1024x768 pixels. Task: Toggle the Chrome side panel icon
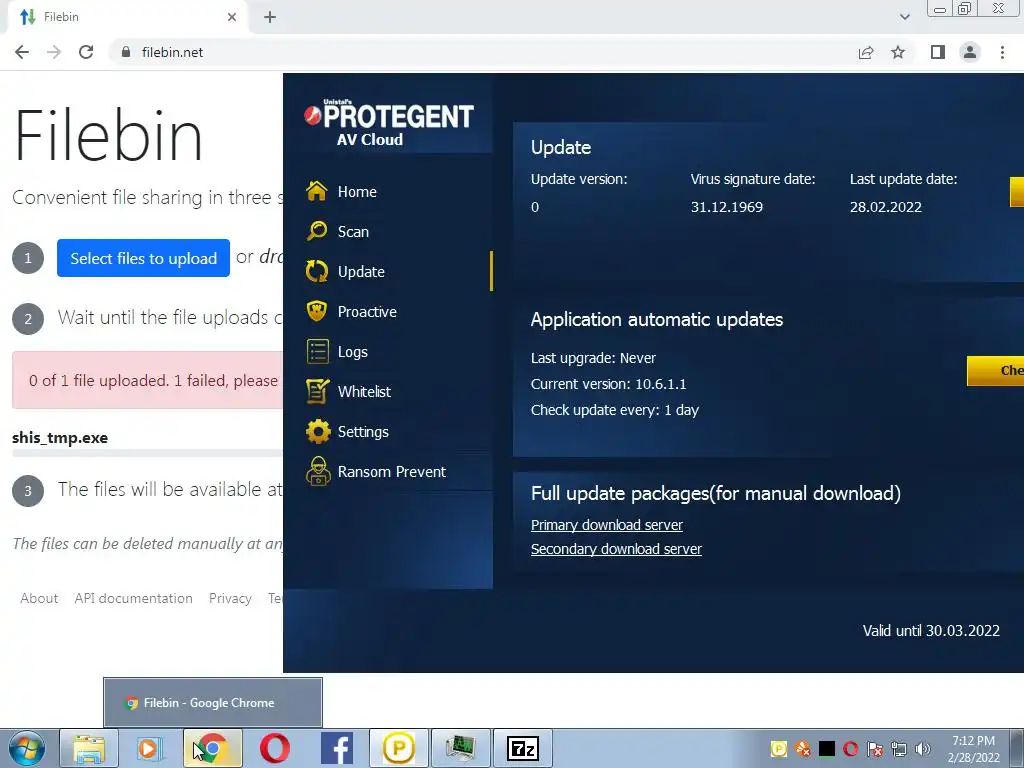[x=938, y=52]
